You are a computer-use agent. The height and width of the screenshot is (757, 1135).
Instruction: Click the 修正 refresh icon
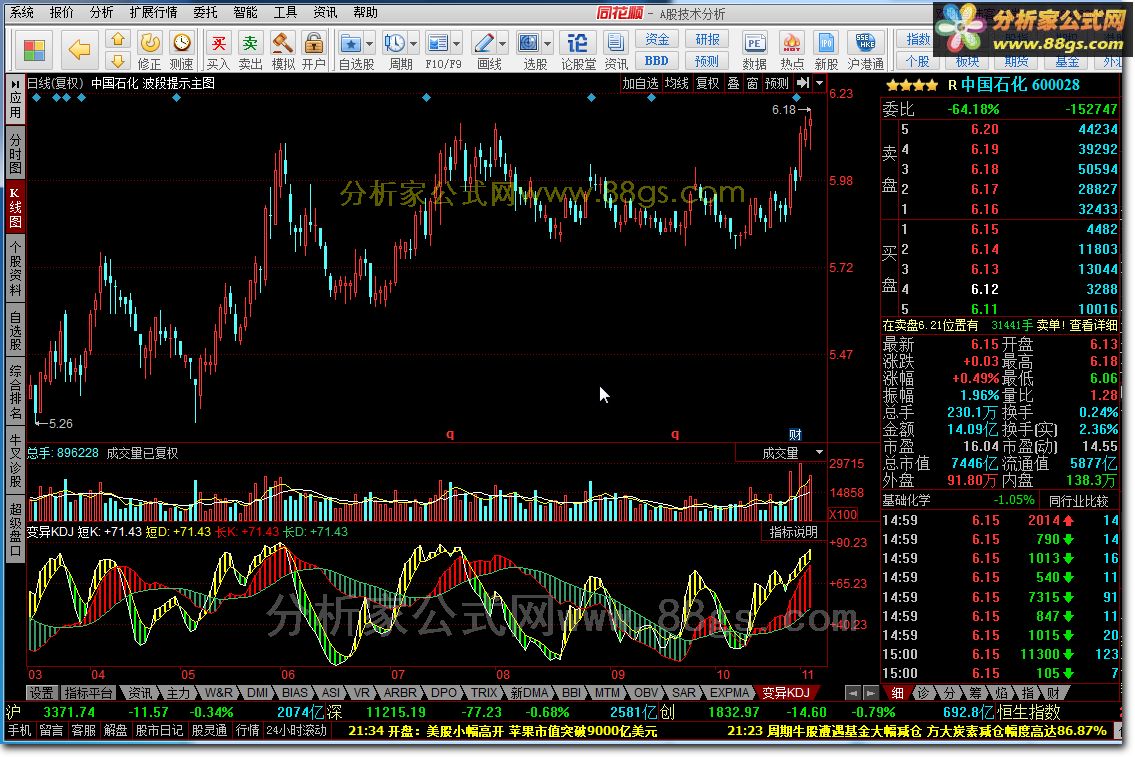(x=150, y=43)
